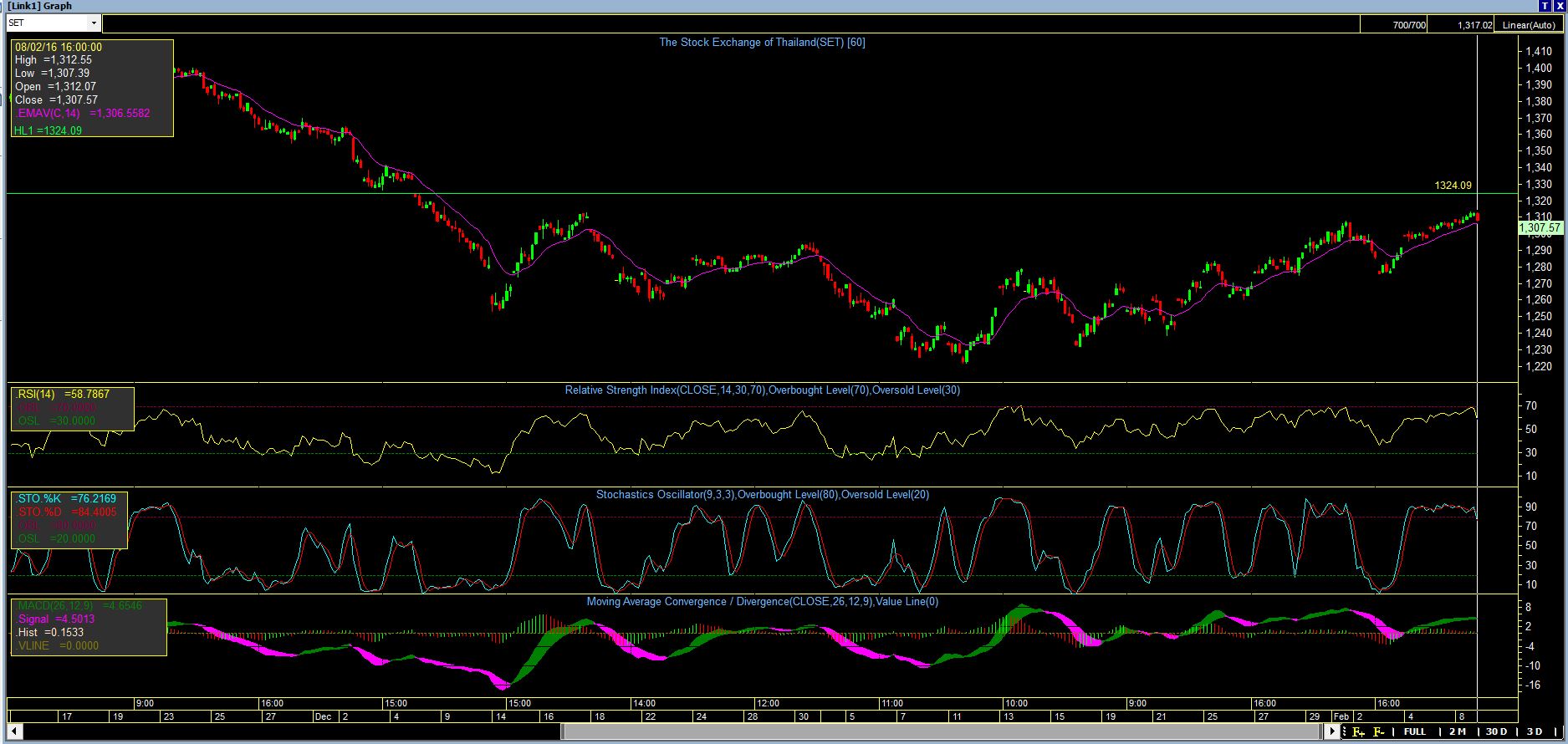Viewport: 1568px width, 744px height.
Task: Click the F+ zoom in icon
Action: coord(1358,732)
